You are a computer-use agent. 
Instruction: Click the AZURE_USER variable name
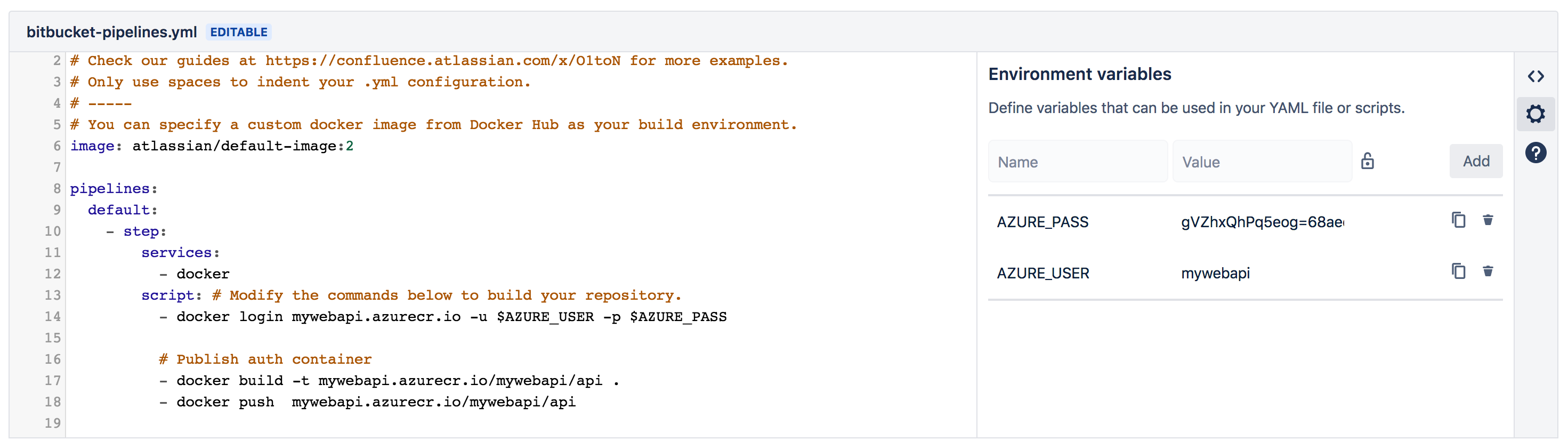(1042, 273)
